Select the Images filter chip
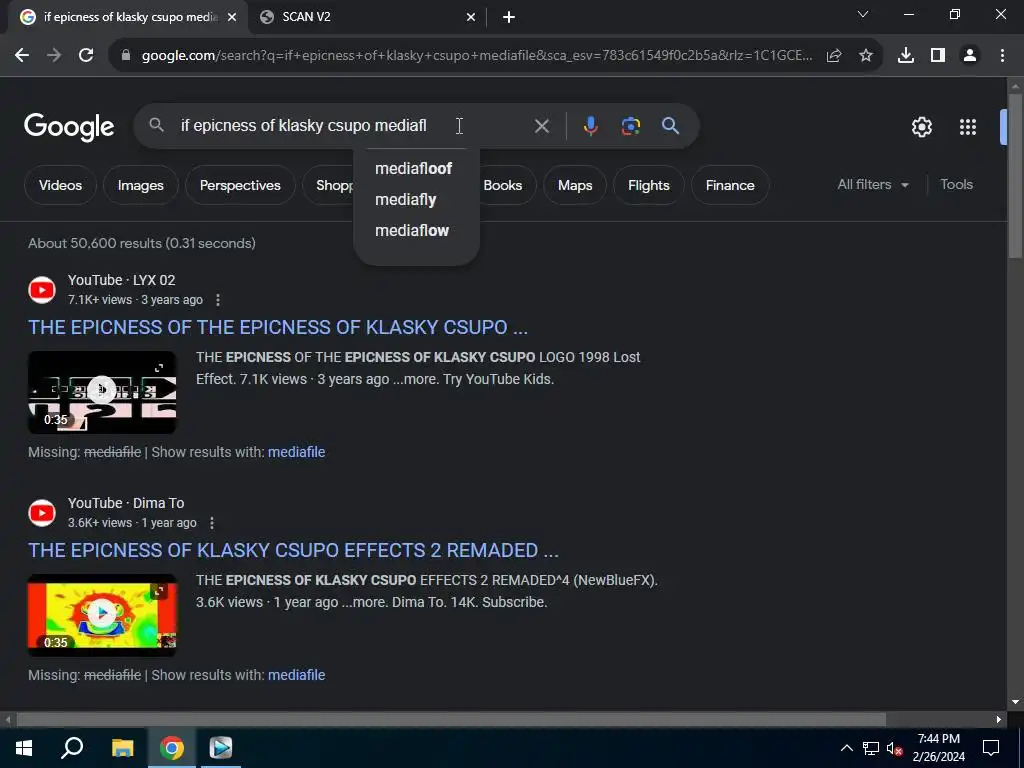Image resolution: width=1024 pixels, height=768 pixels. [x=140, y=185]
